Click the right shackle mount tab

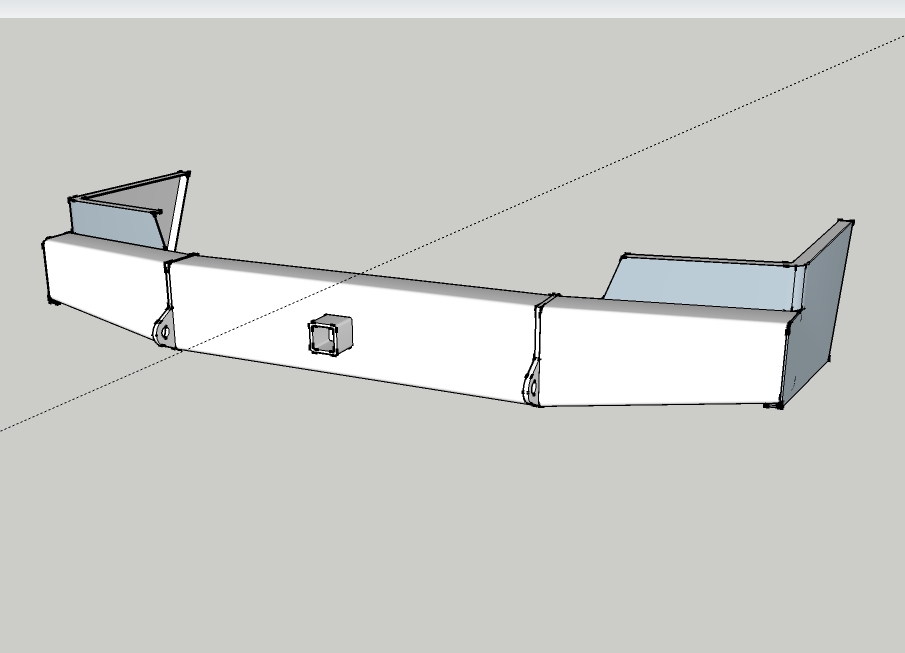click(x=533, y=385)
